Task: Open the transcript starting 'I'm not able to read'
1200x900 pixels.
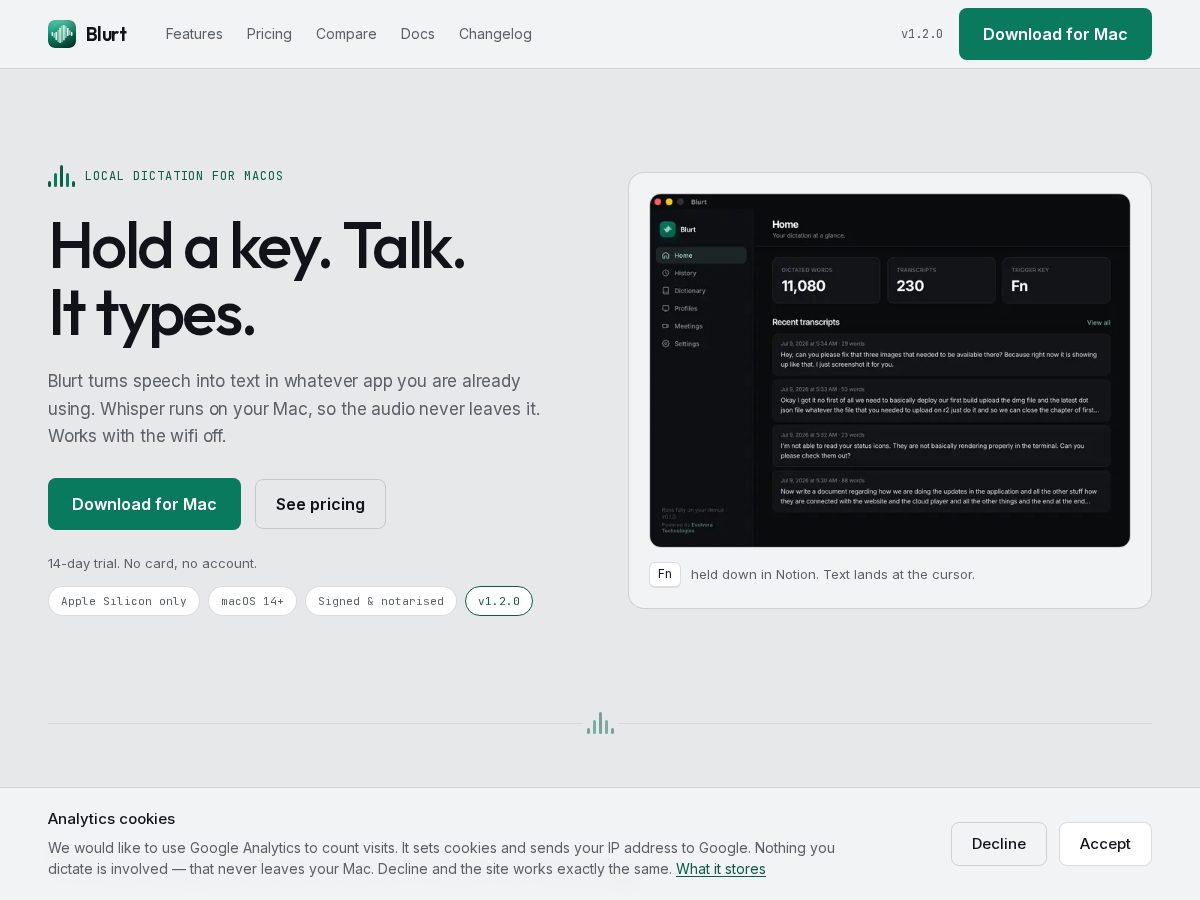Action: click(x=941, y=446)
